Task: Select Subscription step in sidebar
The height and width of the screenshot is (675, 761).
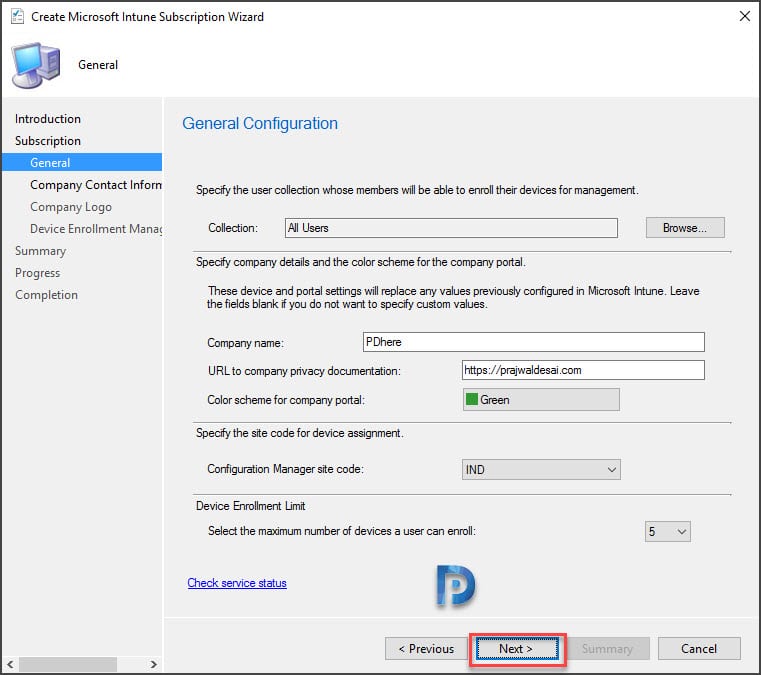Action: click(48, 141)
